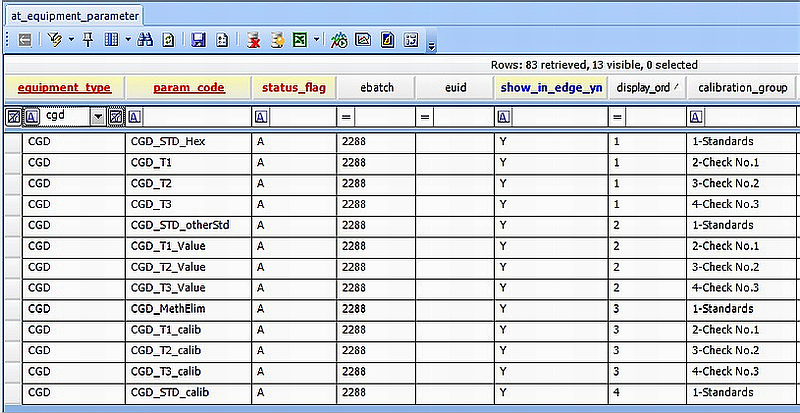Open the equipment_type filter dropdown with cgd
The image size is (800, 413).
click(97, 117)
